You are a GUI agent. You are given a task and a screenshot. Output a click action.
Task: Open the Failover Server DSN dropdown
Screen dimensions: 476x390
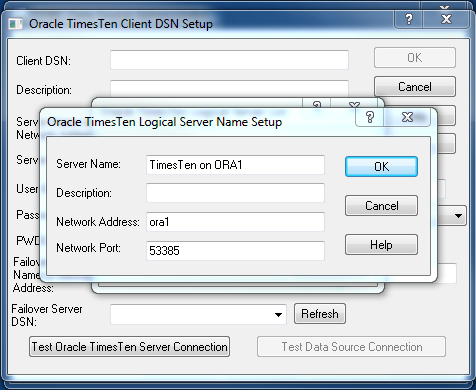(x=278, y=314)
